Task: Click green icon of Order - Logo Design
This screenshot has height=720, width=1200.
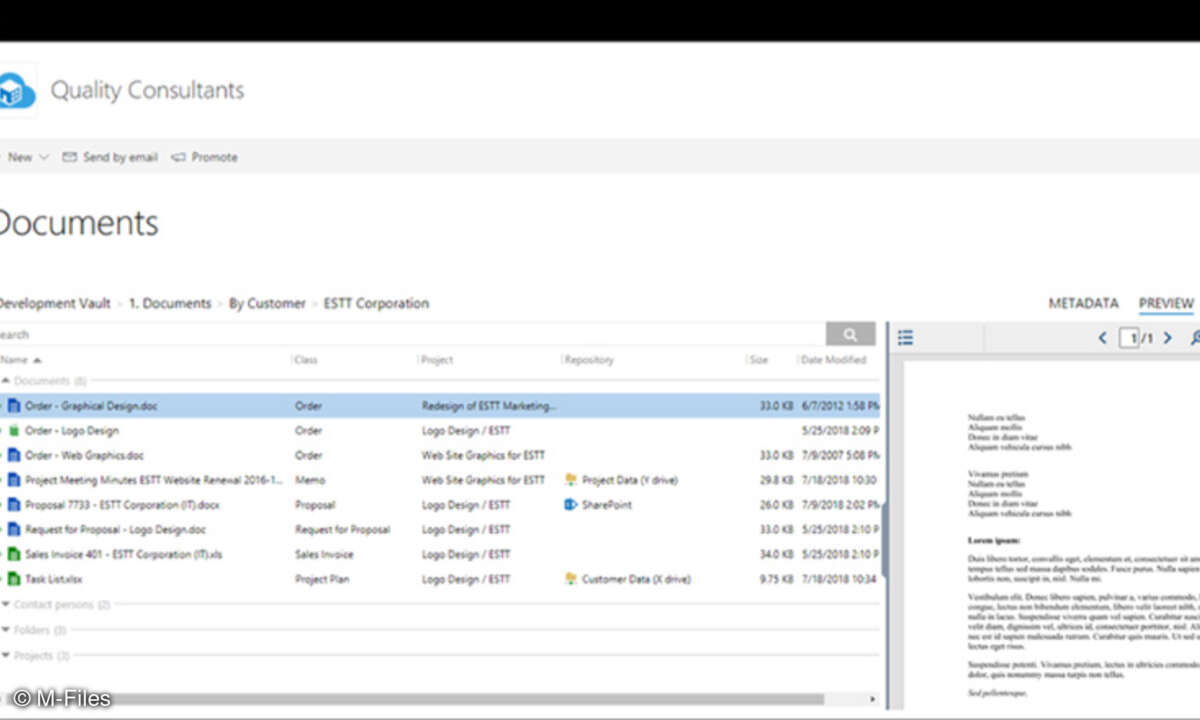Action: (x=14, y=431)
